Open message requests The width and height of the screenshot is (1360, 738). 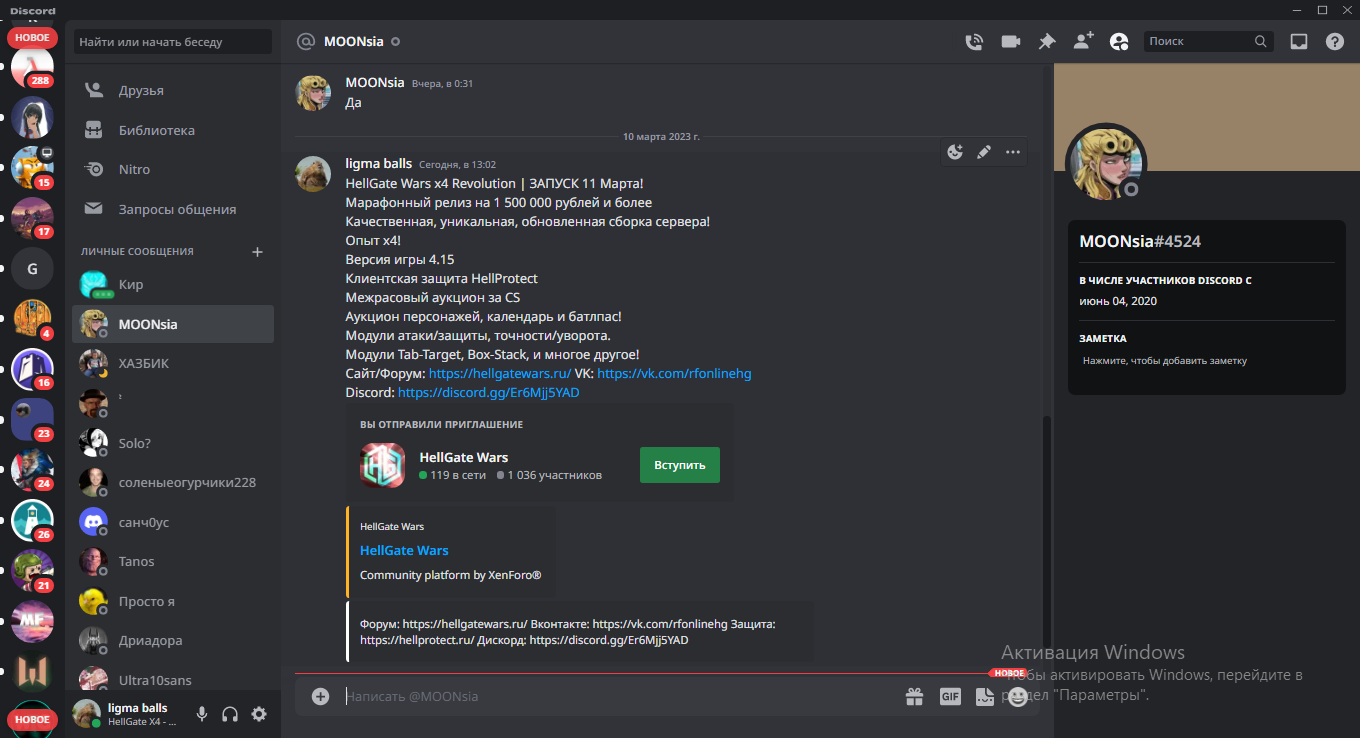coord(173,209)
